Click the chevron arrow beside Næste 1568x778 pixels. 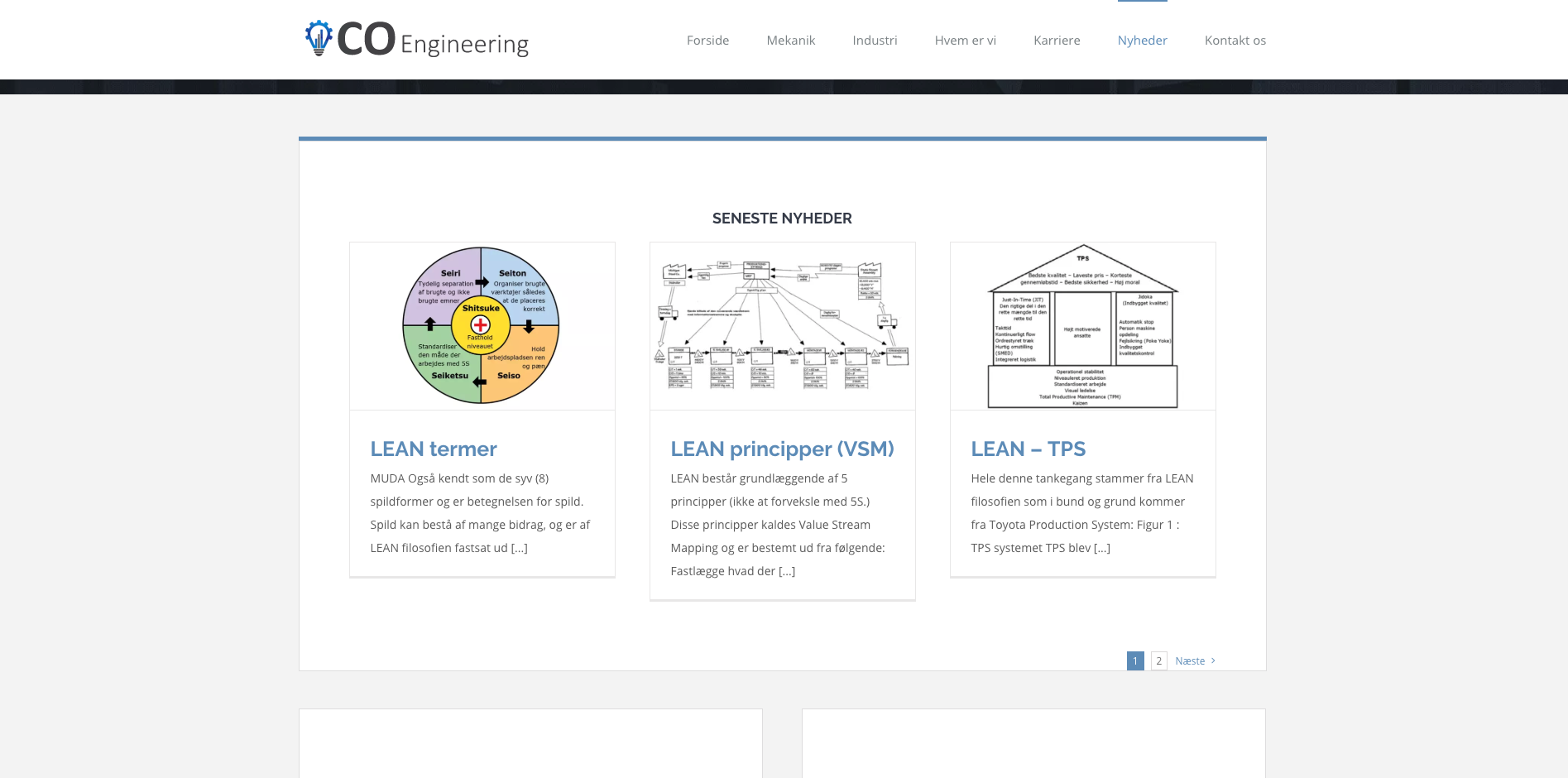coord(1213,660)
